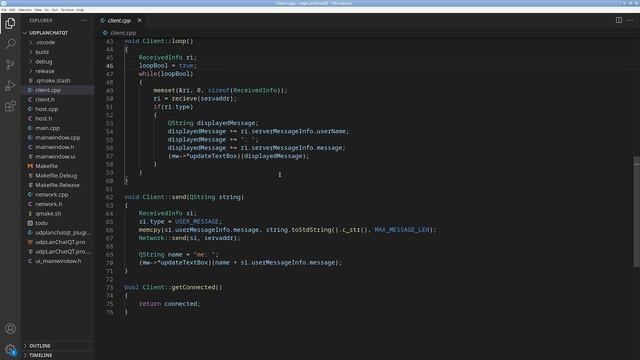This screenshot has height=360, width=640.
Task: Open the Extensions view
Action: [10, 107]
